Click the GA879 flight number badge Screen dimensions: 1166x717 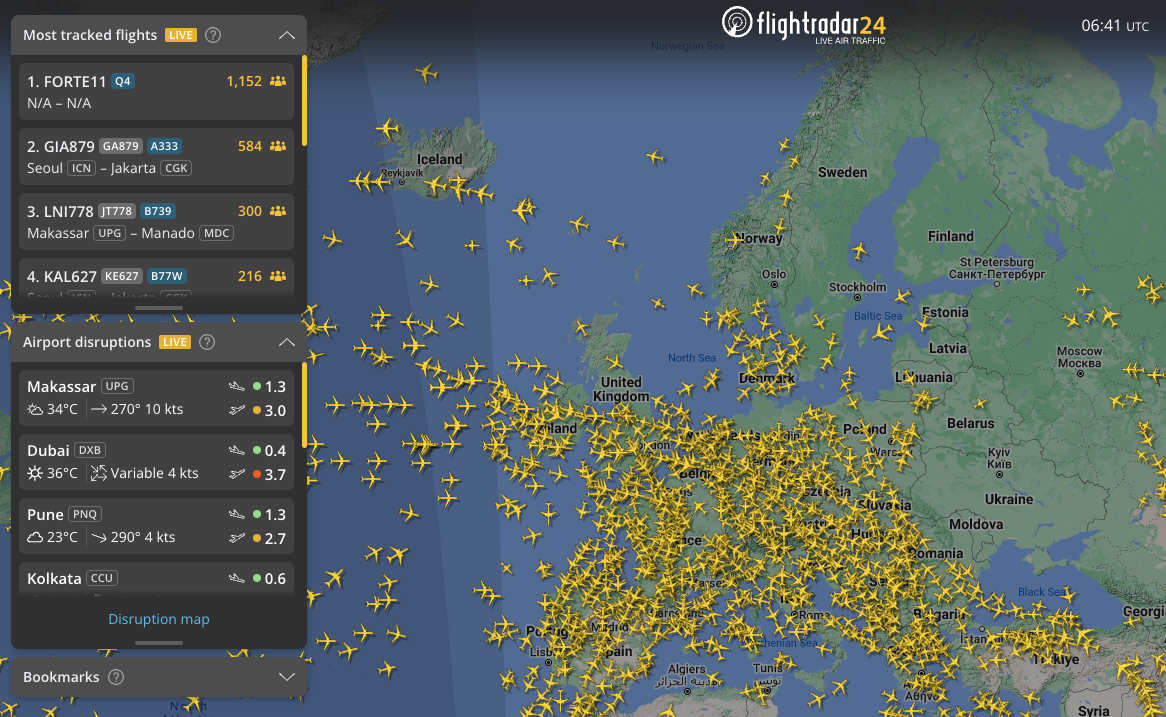pyautogui.click(x=120, y=146)
